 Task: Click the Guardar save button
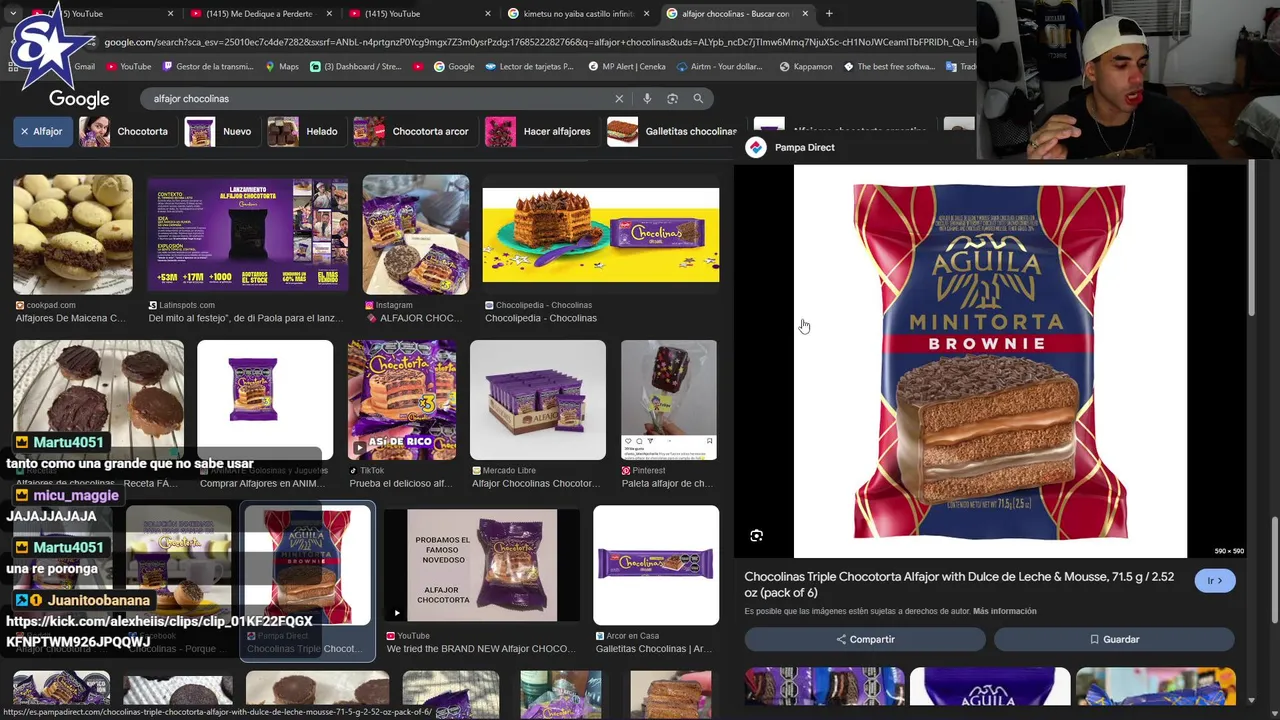pos(1114,639)
